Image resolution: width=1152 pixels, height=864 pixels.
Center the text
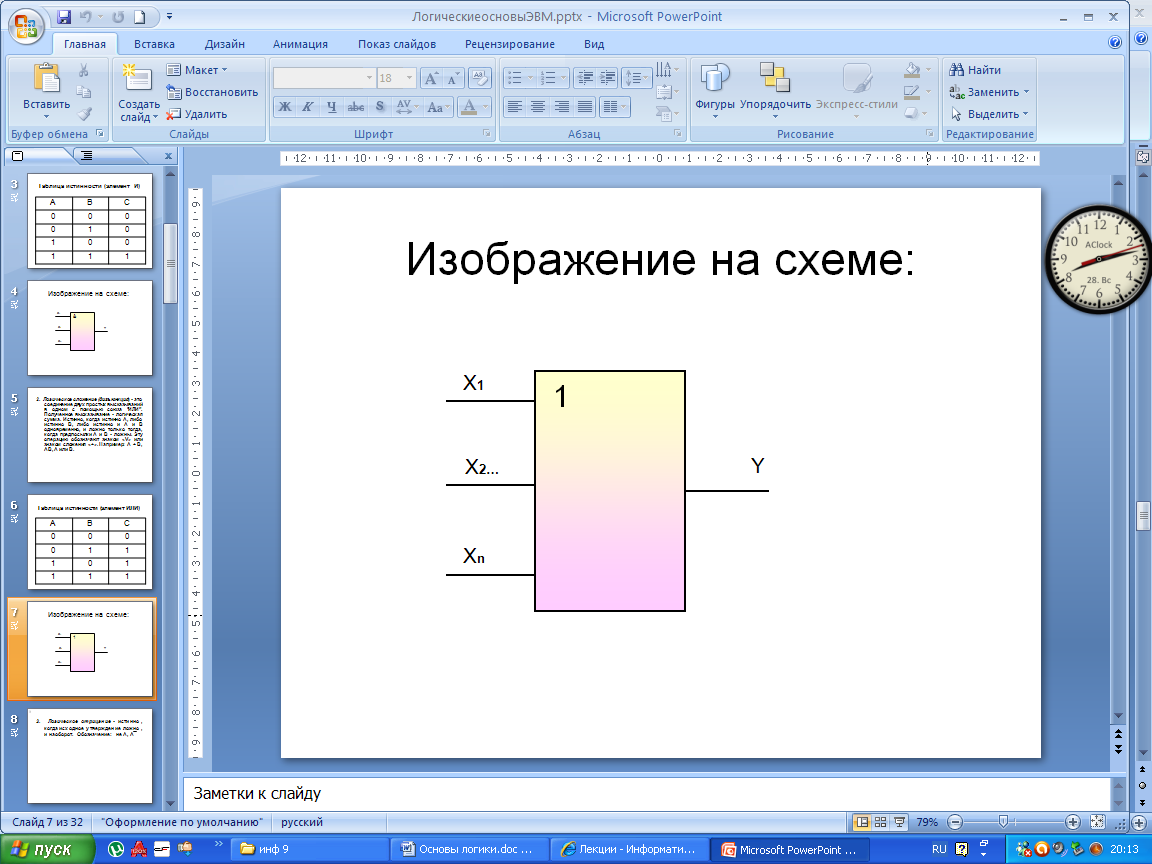click(538, 107)
